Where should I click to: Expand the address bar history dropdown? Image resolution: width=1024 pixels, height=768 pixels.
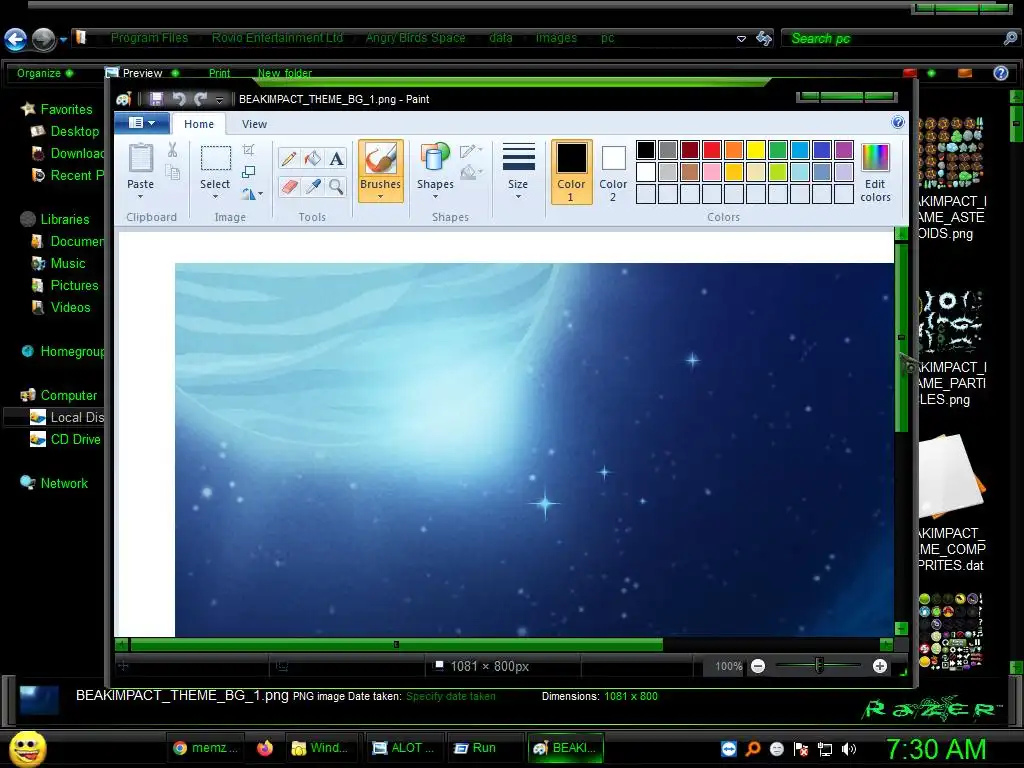(x=741, y=39)
